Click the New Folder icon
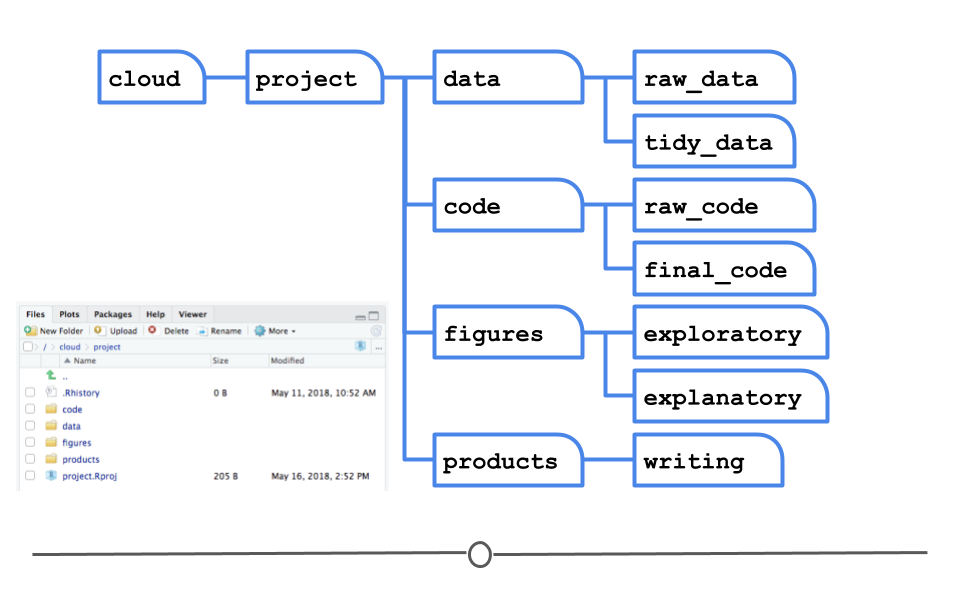 (30, 331)
